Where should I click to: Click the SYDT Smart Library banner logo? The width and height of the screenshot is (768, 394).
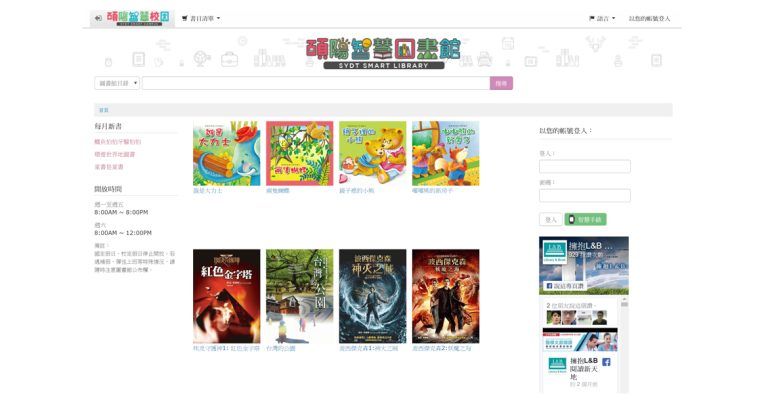(x=384, y=53)
